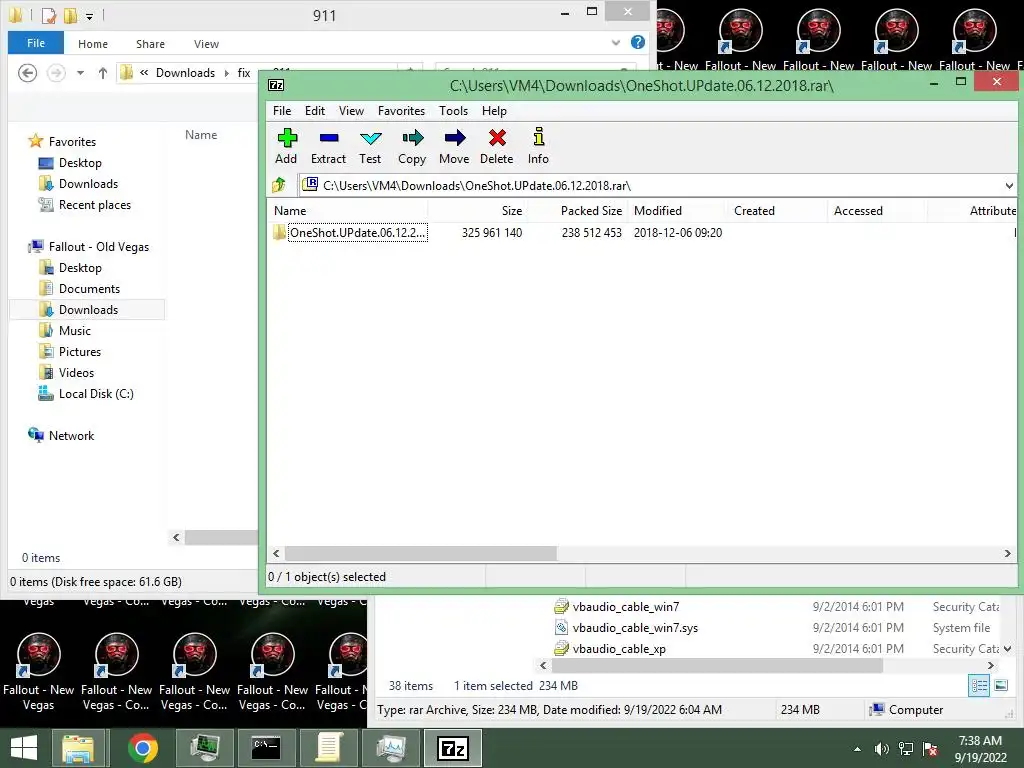Open the 7-Zip Tools menu

453,111
